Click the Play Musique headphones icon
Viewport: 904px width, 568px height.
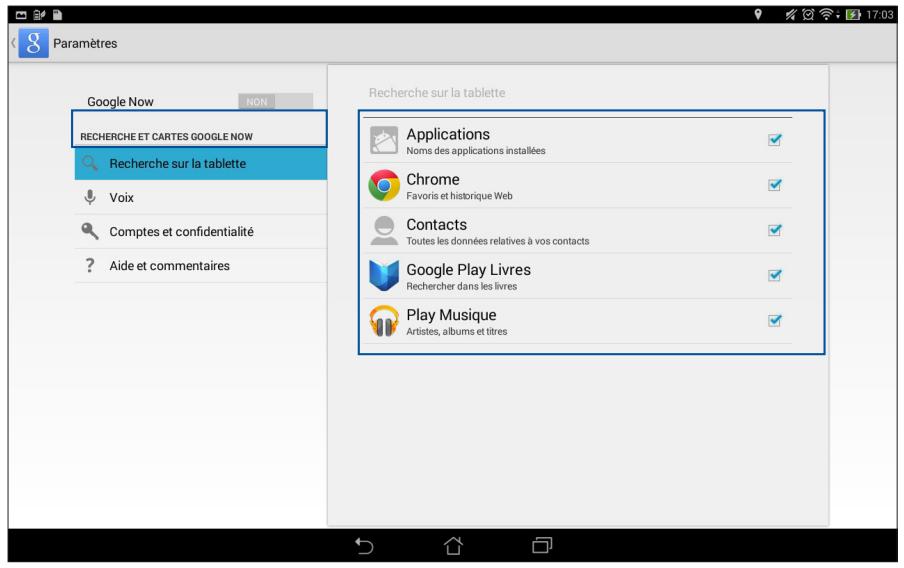point(384,321)
